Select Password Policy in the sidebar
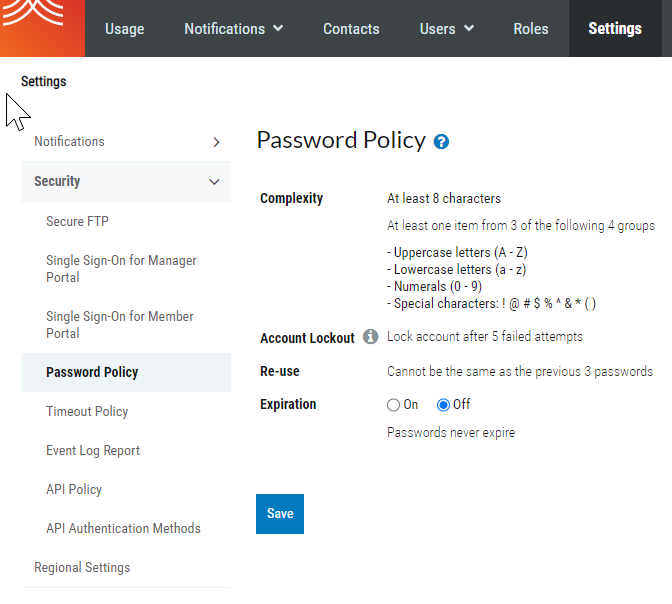The image size is (672, 604). 126,372
